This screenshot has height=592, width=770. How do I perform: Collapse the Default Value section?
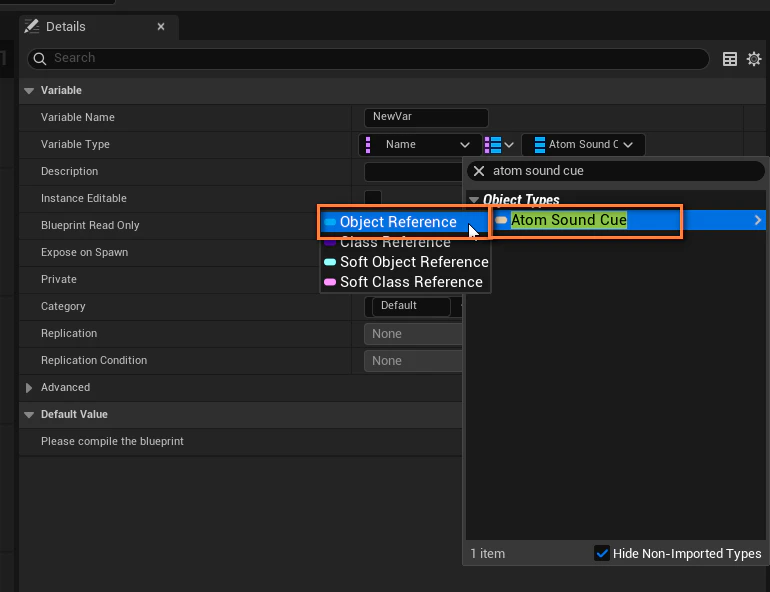29,415
